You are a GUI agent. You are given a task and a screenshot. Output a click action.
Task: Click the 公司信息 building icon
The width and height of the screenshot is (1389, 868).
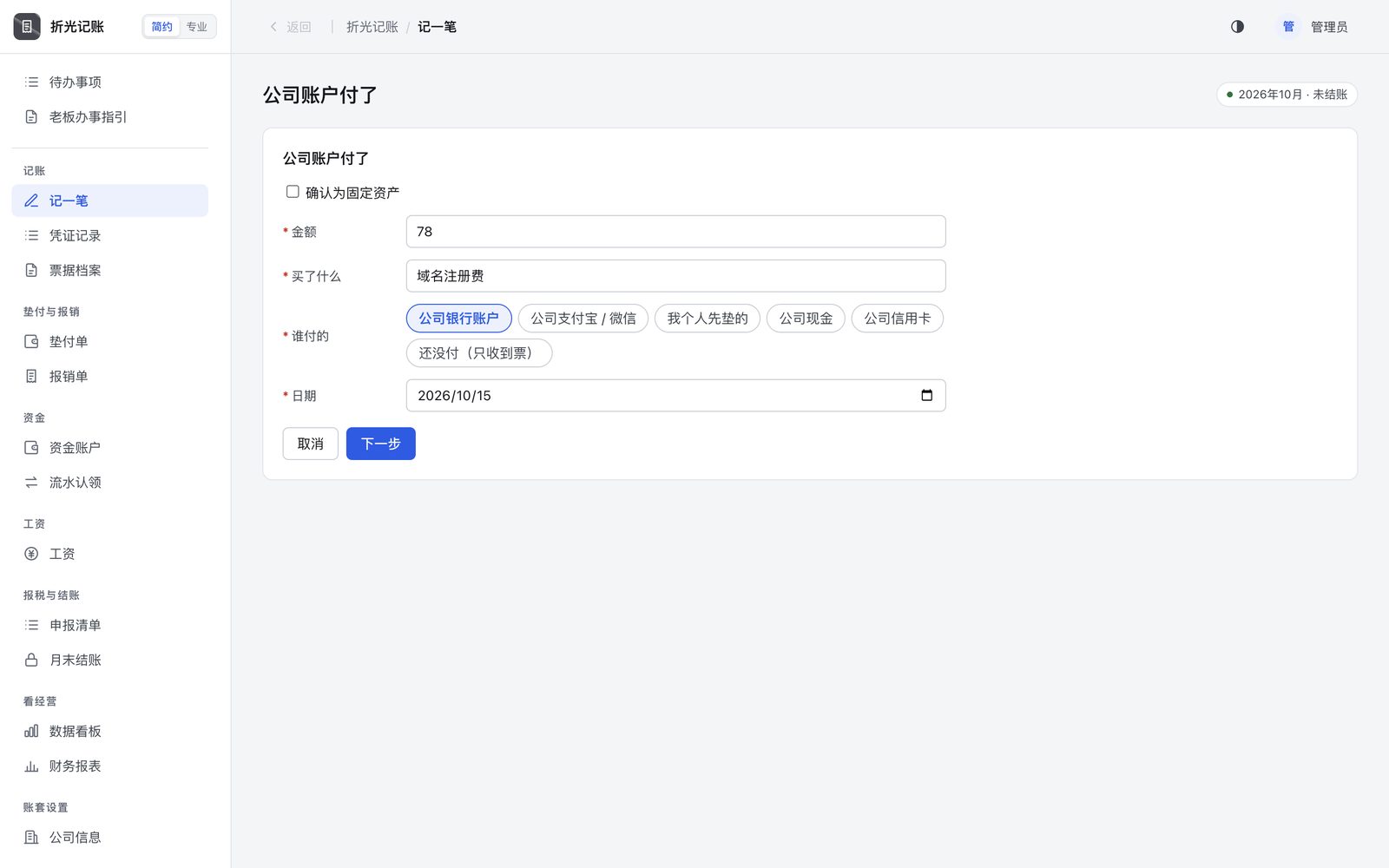(31, 838)
